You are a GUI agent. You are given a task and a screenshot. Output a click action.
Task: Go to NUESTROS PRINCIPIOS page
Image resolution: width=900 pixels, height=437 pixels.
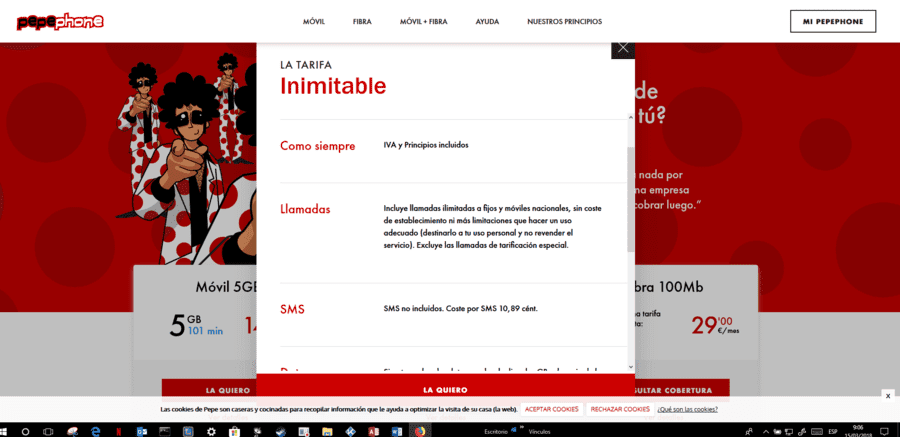[x=565, y=22]
